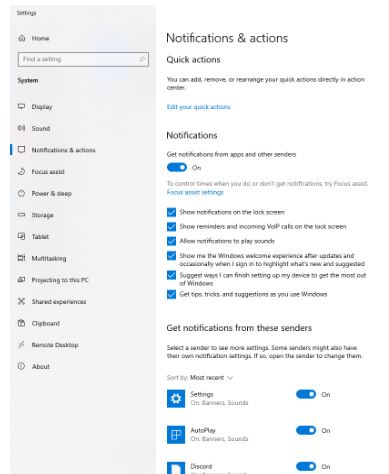This screenshot has width=389, height=474.
Task: Uncheck Show reminders and incoming VoIP calls
Action: (171, 227)
